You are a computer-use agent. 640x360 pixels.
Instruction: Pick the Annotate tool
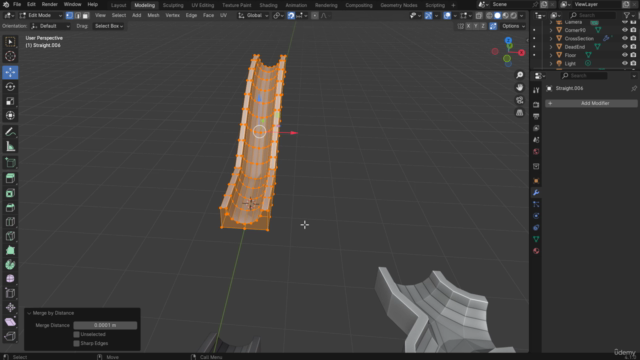pyautogui.click(x=10, y=132)
